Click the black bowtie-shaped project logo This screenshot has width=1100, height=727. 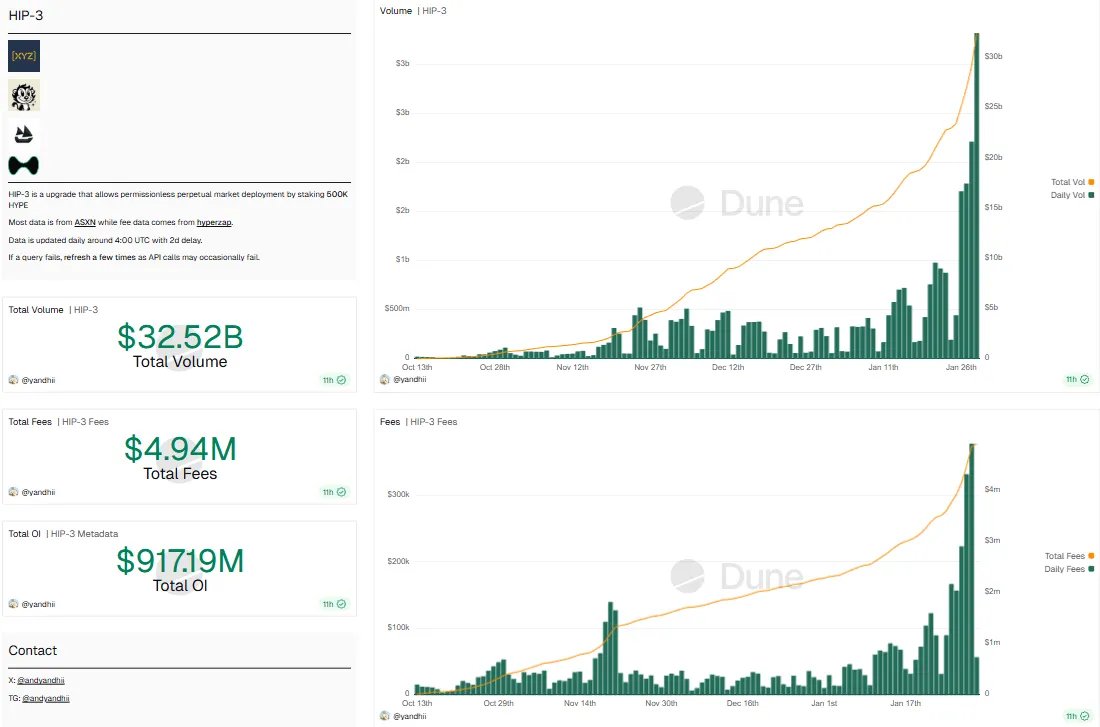pos(24,165)
